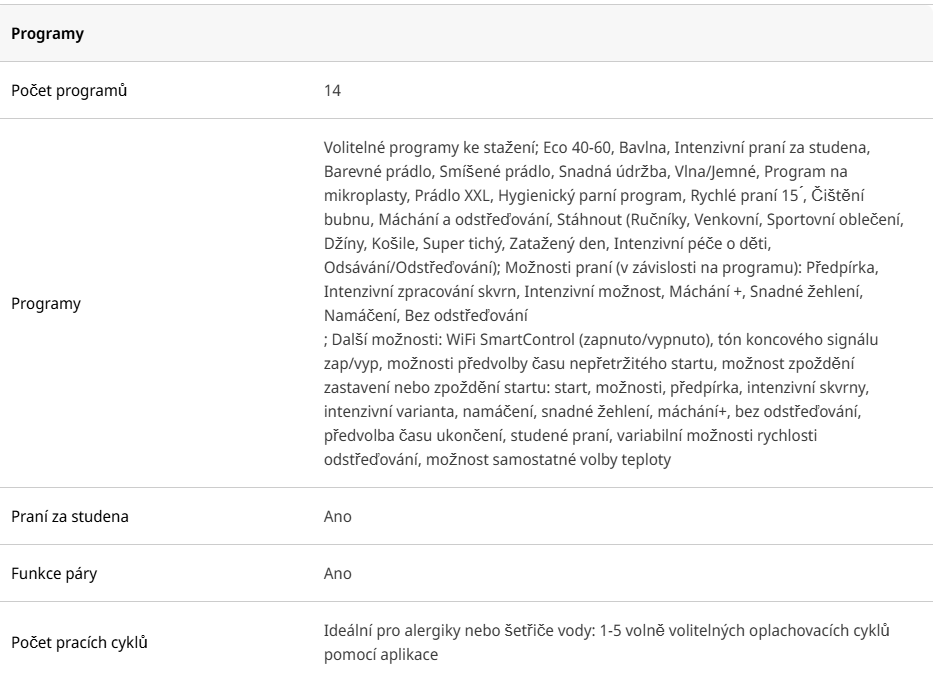Click the "Ideální pro alergiky" description text
This screenshot has height=680, width=935.
click(x=392, y=632)
